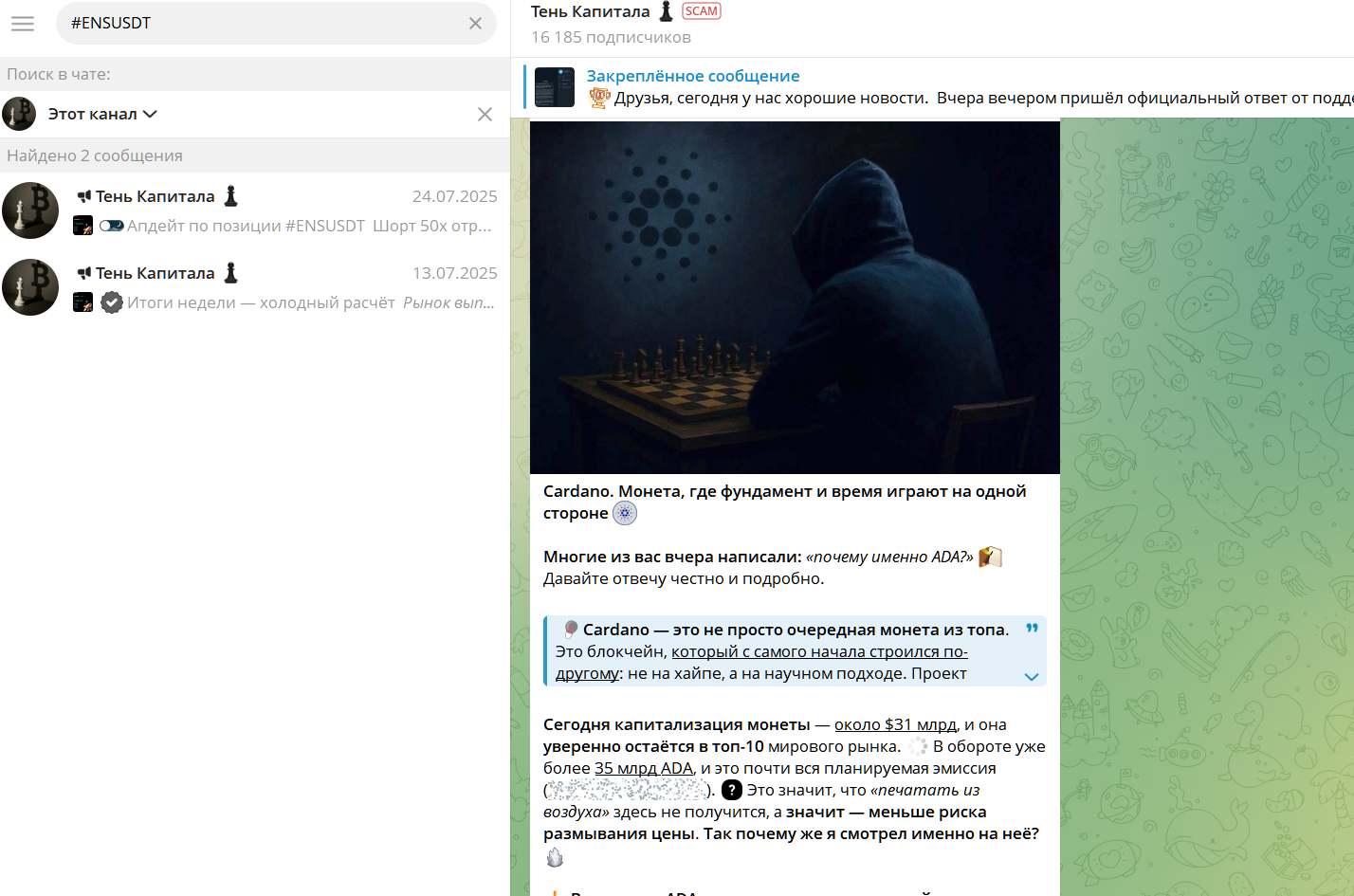The width and height of the screenshot is (1354, 896).
Task: Click the channel avatar beside 'Этот канал'
Action: tap(19, 114)
